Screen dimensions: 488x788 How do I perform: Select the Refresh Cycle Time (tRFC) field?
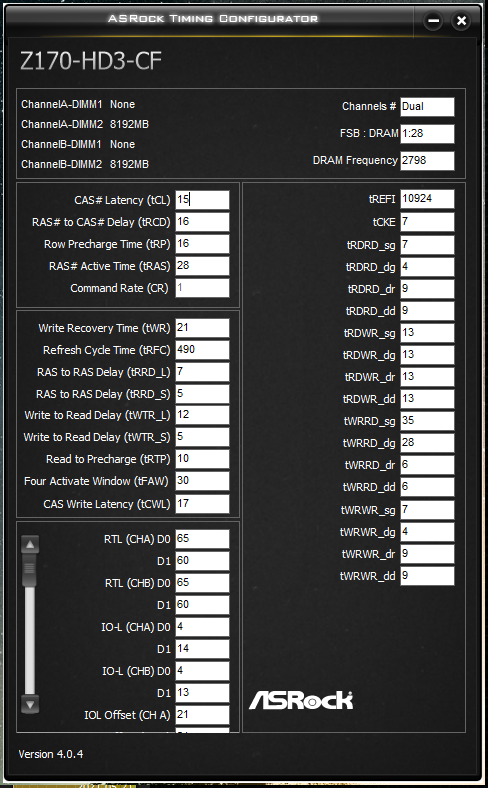[x=202, y=350]
